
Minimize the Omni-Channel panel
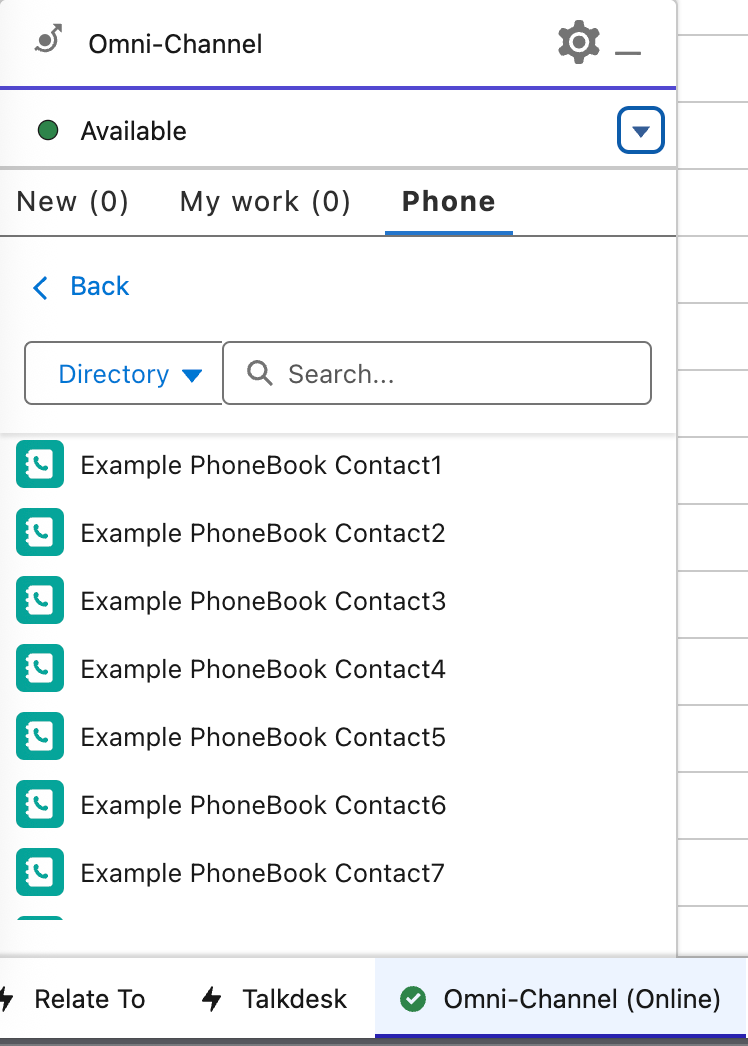tap(627, 52)
